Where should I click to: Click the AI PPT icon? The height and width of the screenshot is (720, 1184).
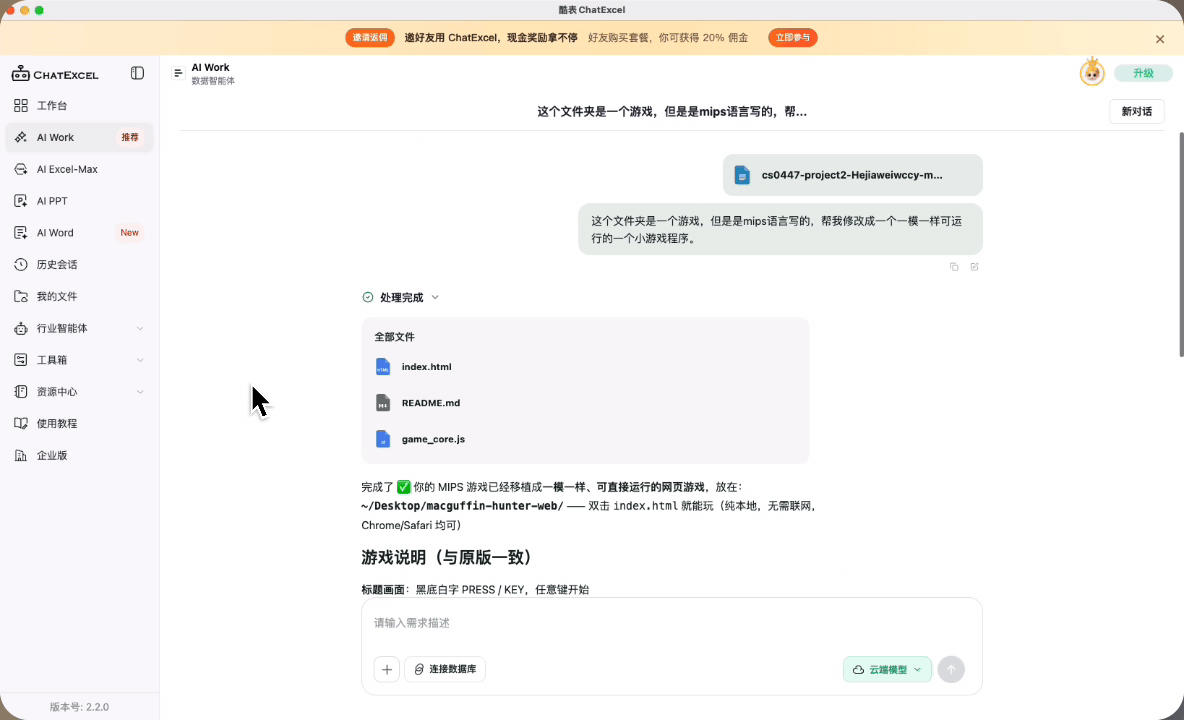click(21, 201)
